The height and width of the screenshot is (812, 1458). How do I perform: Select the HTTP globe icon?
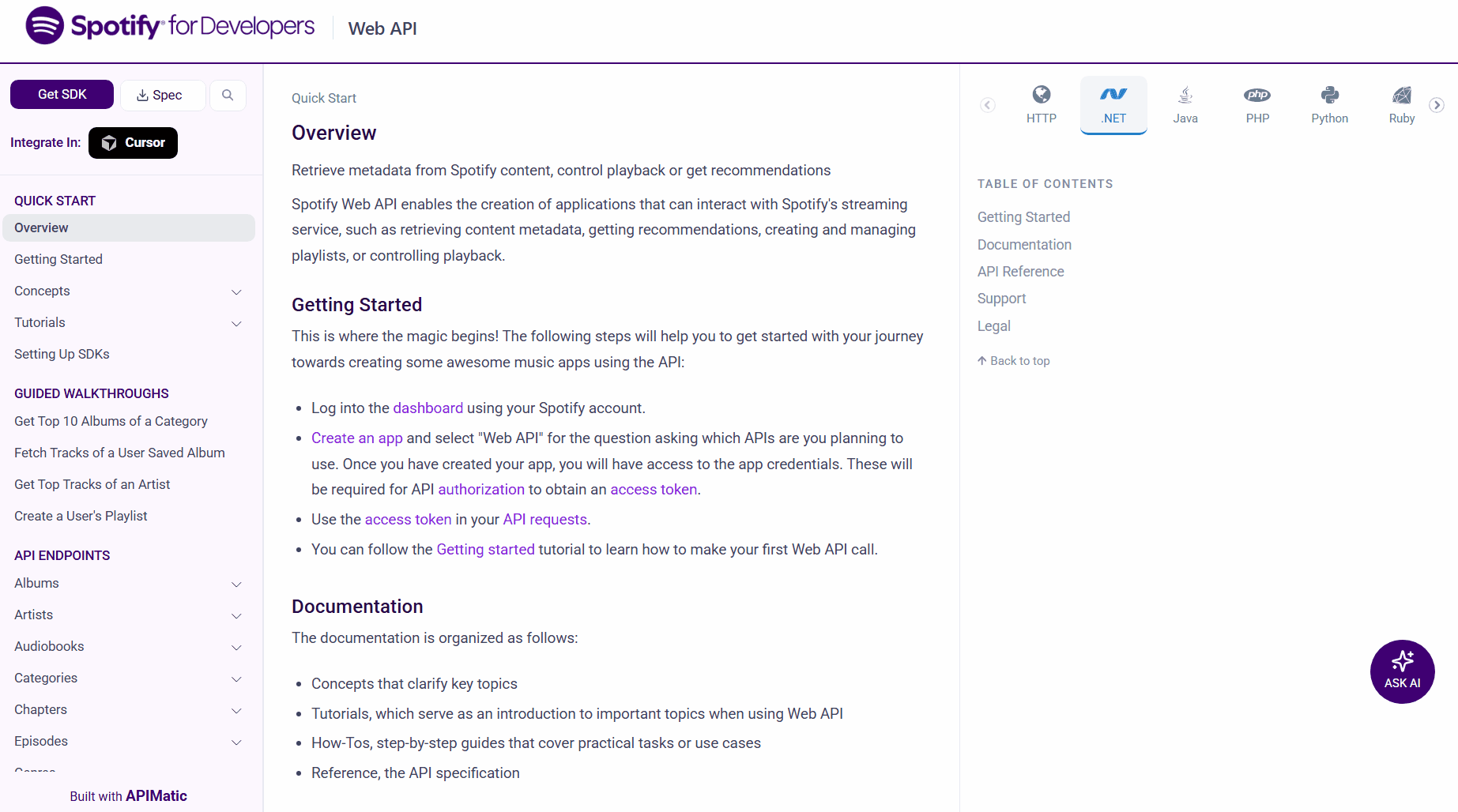click(1041, 103)
